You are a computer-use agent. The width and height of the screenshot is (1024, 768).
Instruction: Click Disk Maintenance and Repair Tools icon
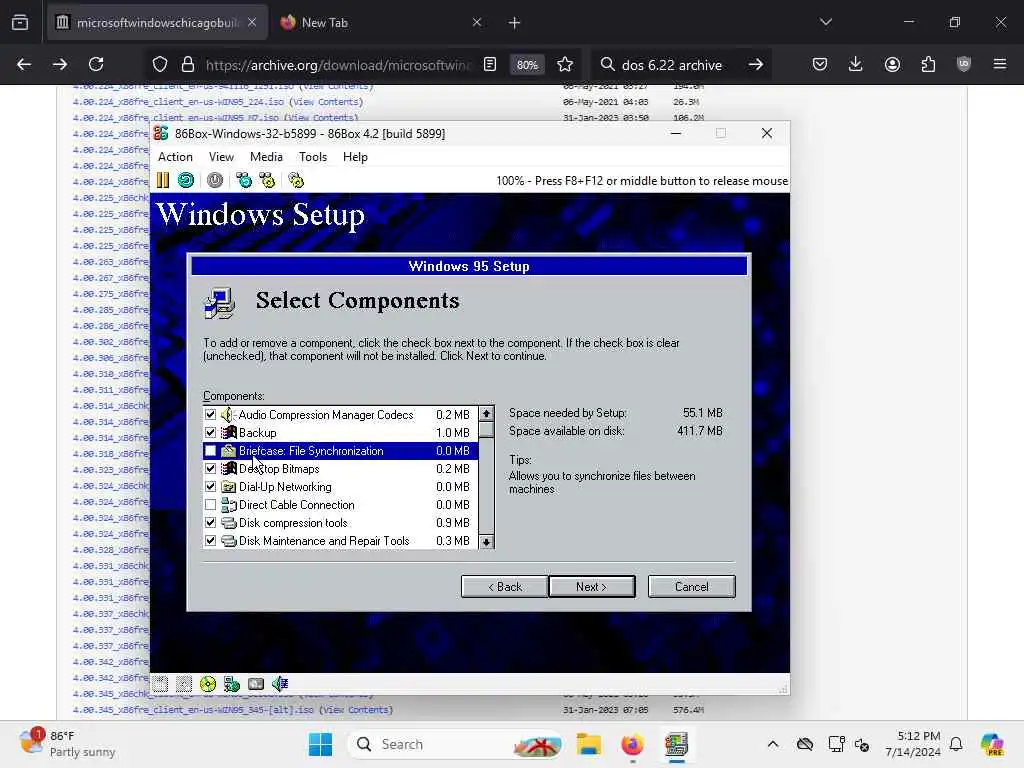click(x=228, y=541)
